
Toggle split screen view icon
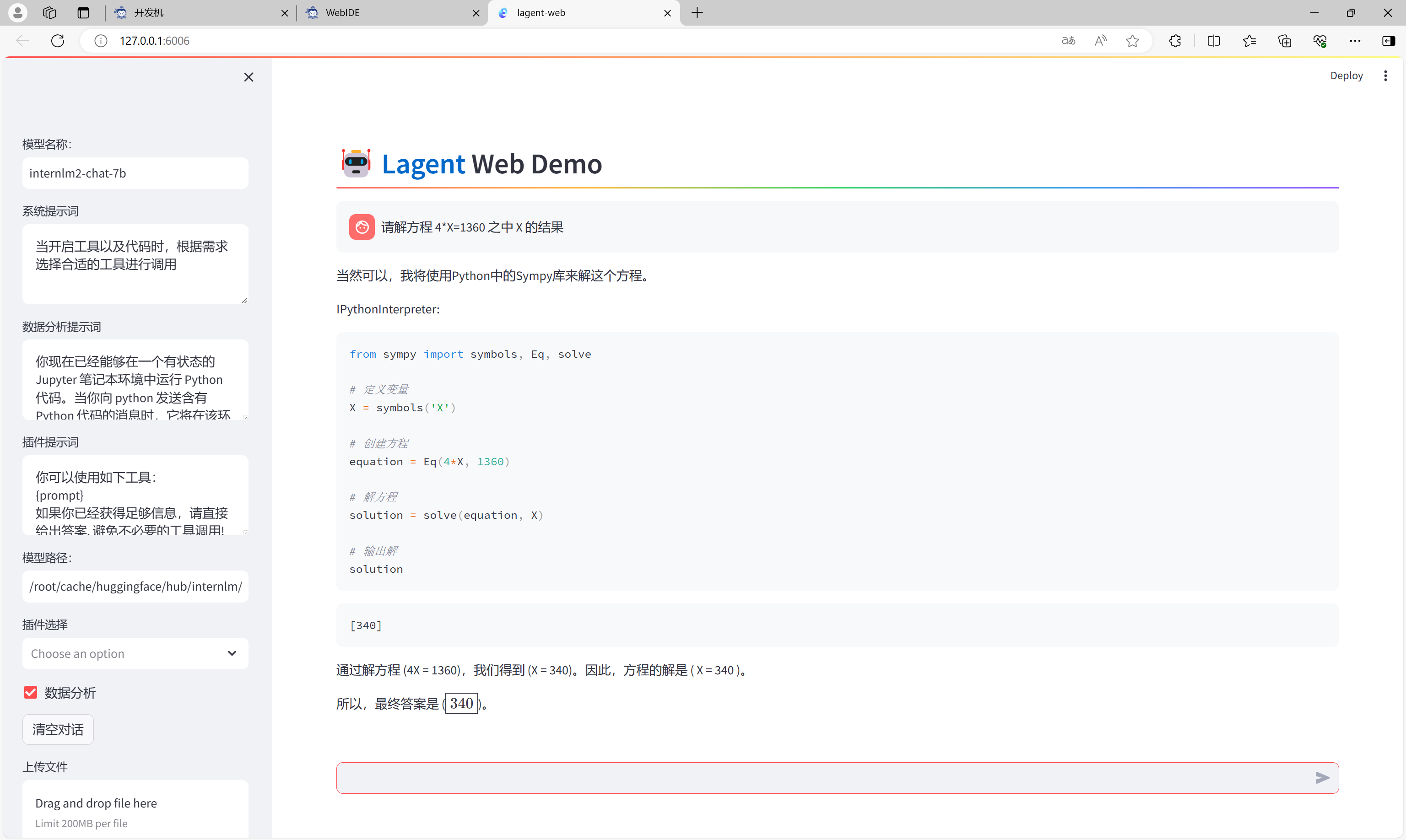(1213, 41)
